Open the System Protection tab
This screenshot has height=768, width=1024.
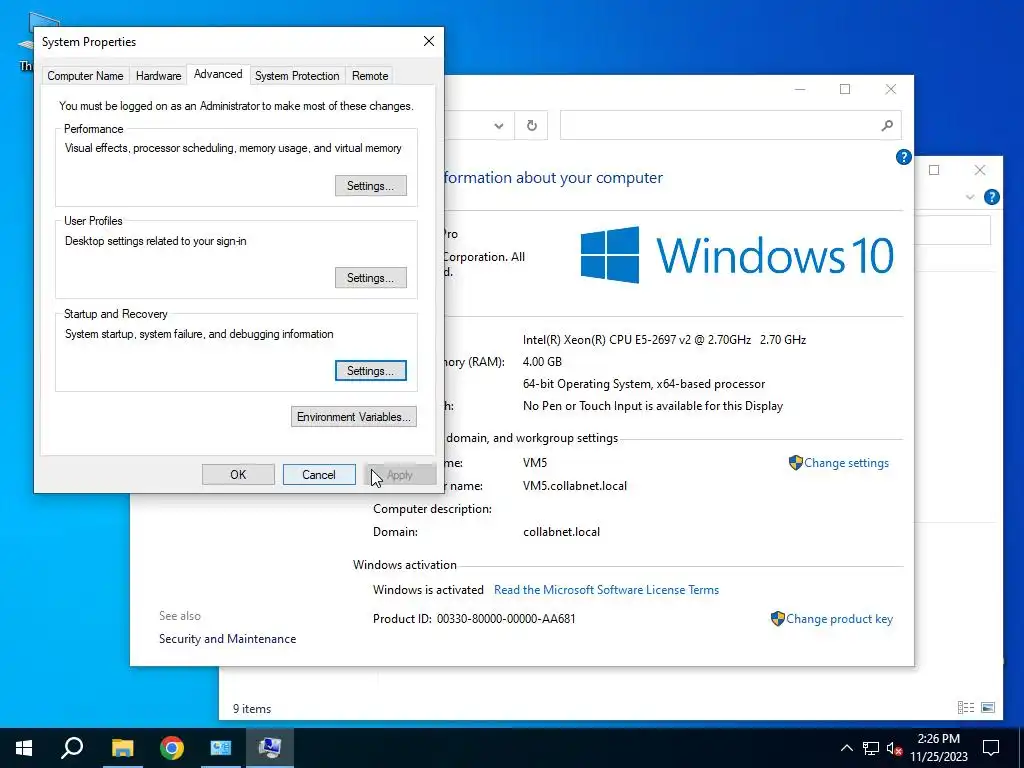297,76
